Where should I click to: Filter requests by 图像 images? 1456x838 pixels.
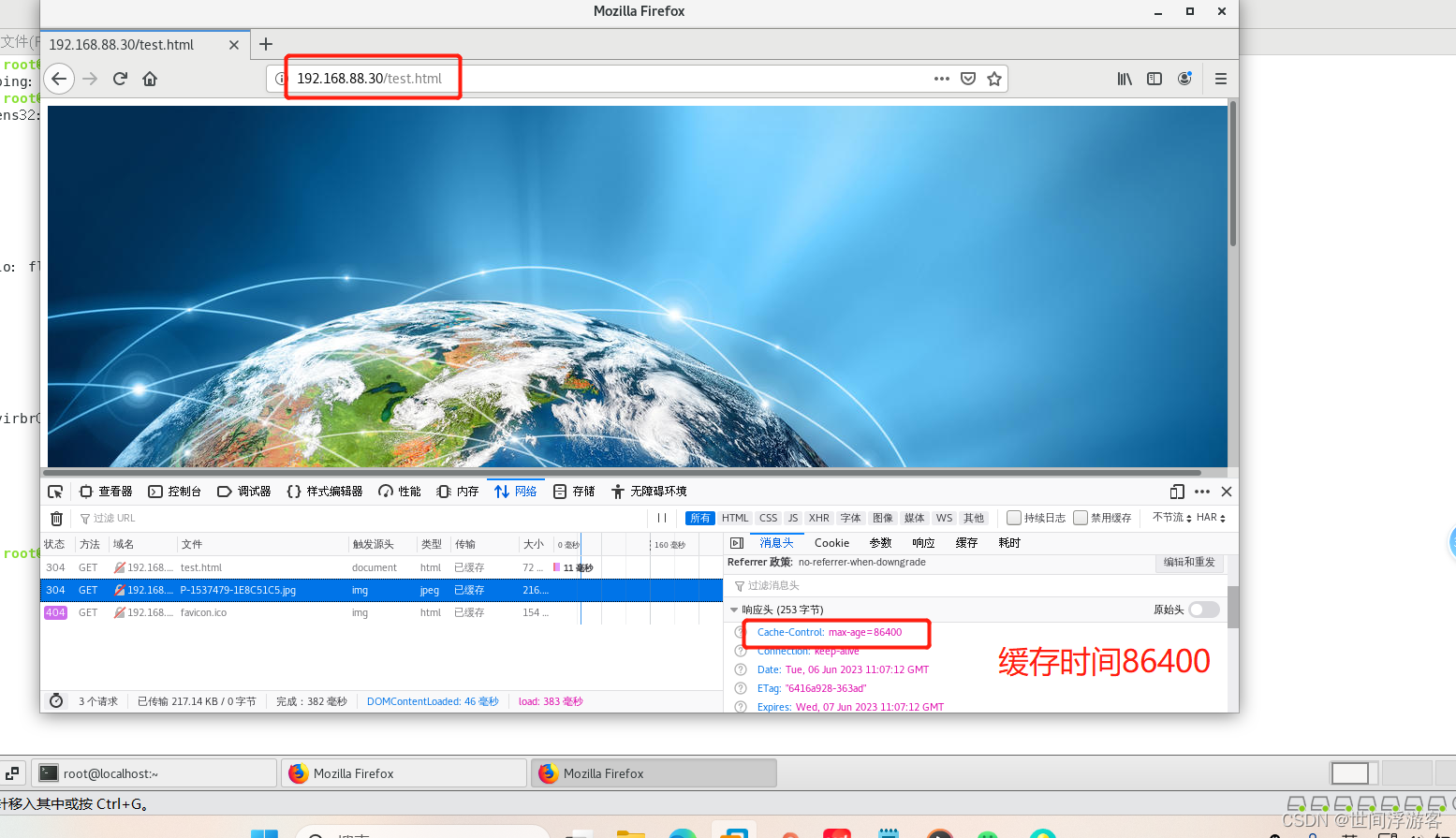tap(883, 518)
